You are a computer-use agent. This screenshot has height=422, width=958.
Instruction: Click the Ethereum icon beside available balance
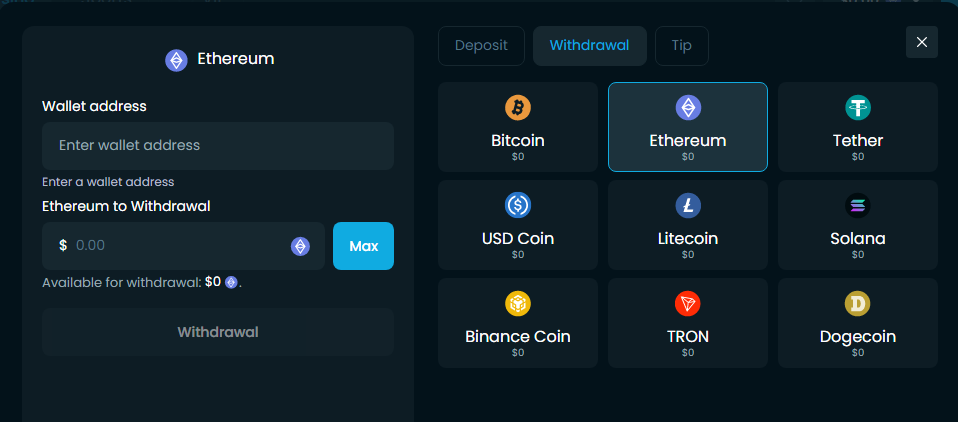click(231, 283)
